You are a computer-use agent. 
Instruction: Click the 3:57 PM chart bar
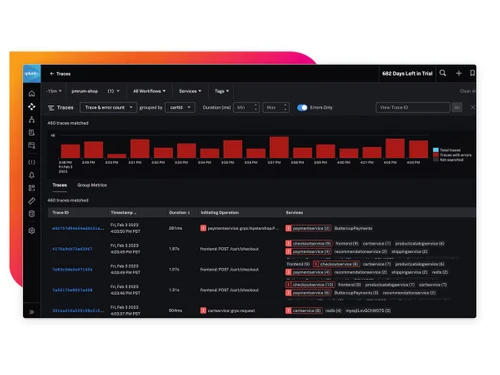coord(279,147)
